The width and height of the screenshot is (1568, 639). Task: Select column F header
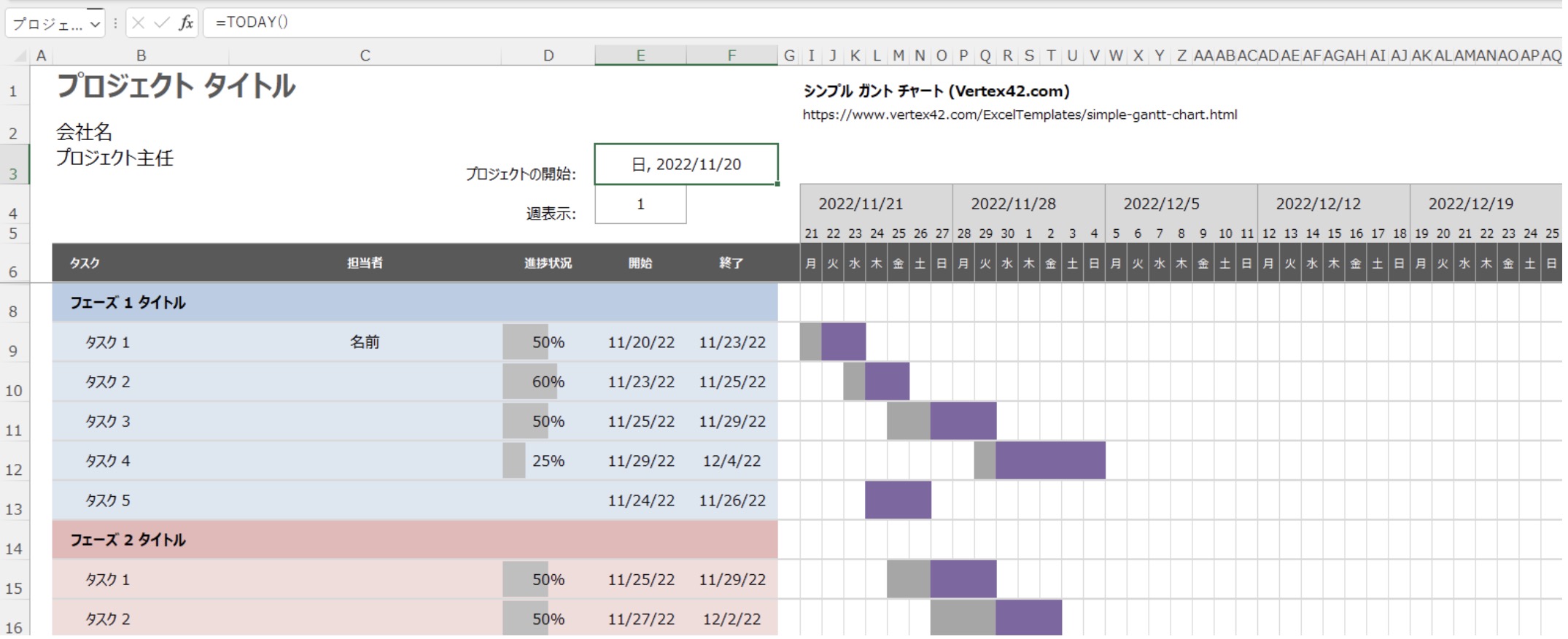pyautogui.click(x=731, y=55)
